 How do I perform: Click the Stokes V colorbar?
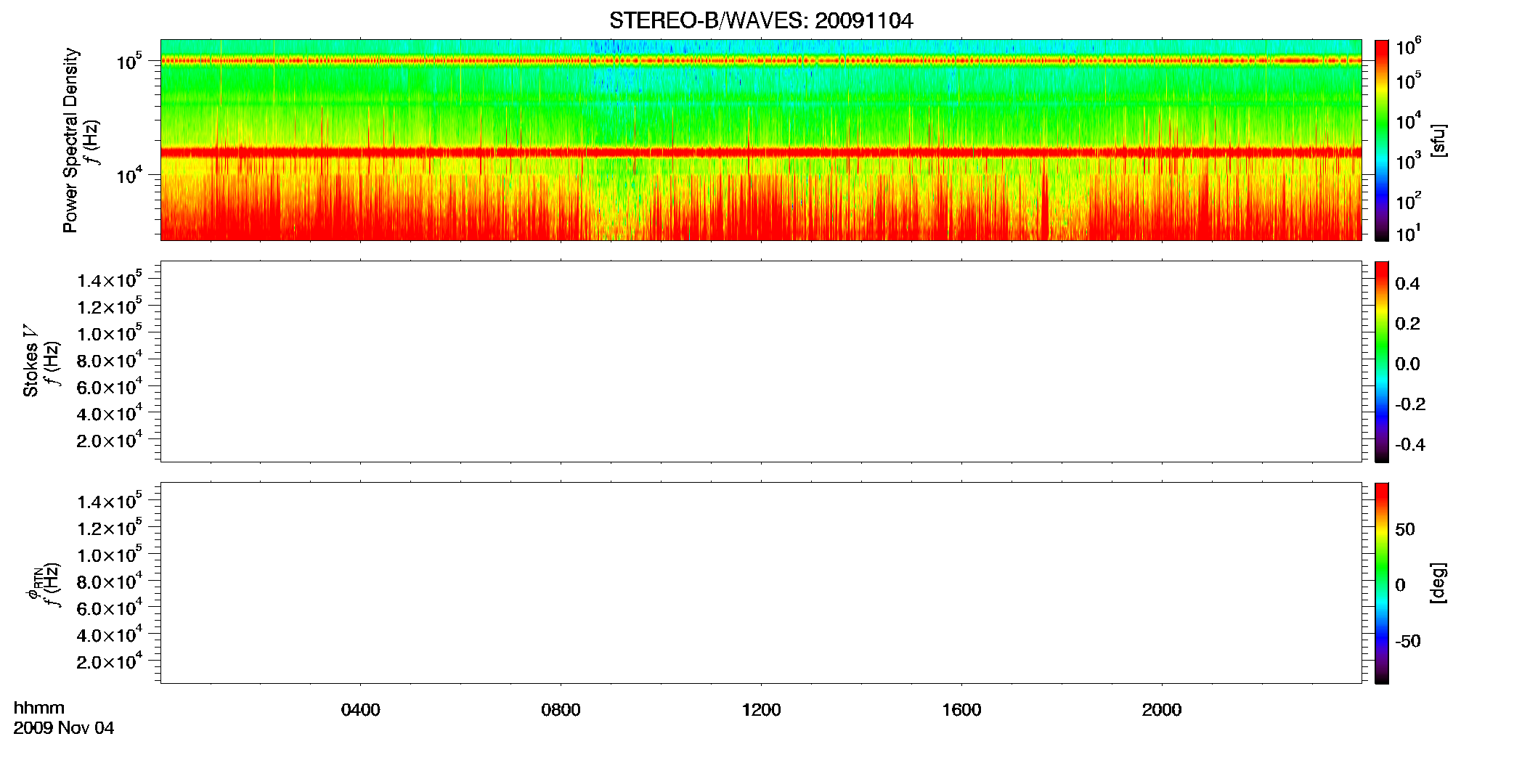coord(1382,362)
